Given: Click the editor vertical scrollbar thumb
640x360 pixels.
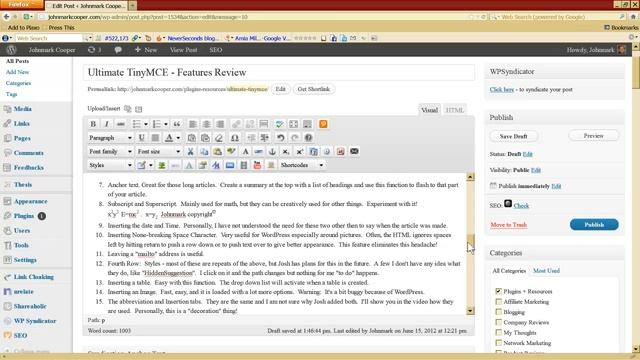Looking at the screenshot, I should point(470,241).
